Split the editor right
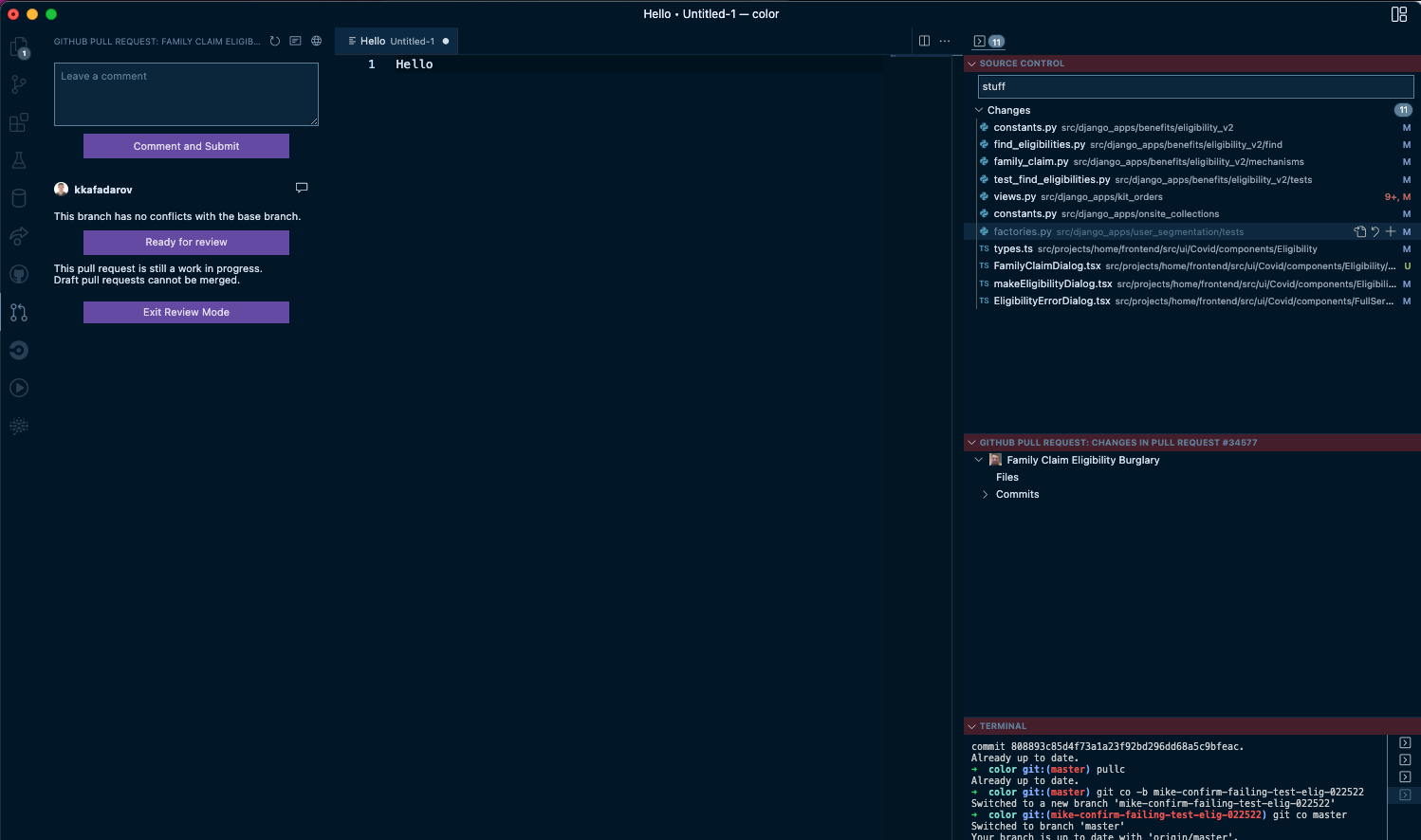 click(924, 41)
